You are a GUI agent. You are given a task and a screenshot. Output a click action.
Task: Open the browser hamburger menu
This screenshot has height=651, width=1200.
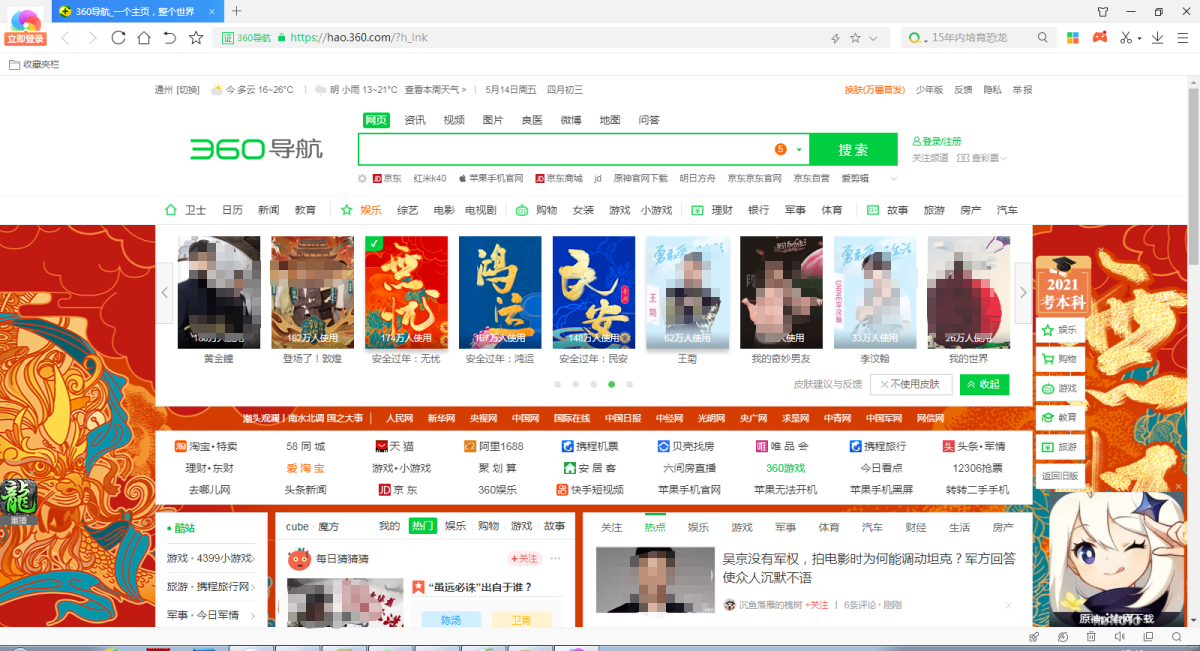1181,38
